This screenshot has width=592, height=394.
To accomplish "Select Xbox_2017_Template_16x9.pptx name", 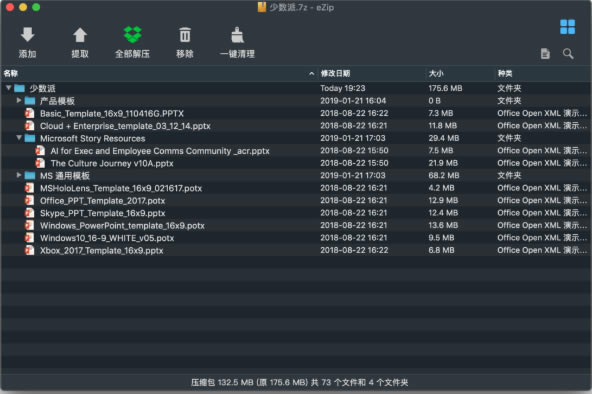I will pyautogui.click(x=102, y=250).
